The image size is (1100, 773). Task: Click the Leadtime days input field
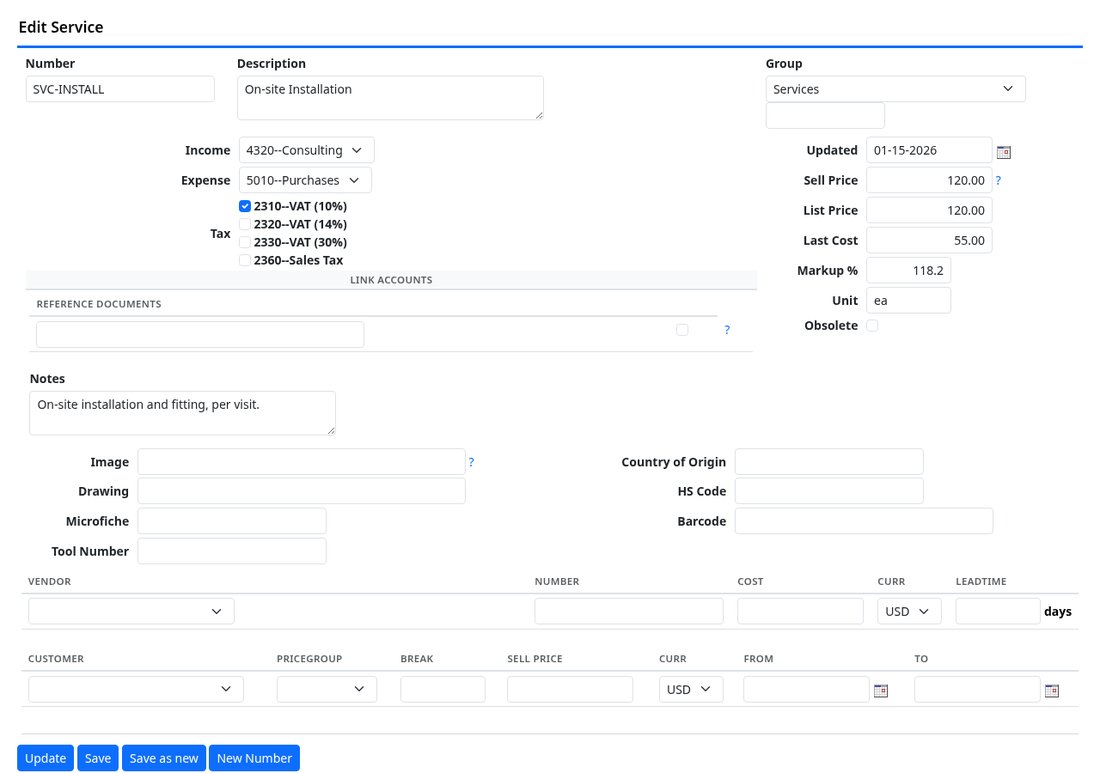pos(998,611)
